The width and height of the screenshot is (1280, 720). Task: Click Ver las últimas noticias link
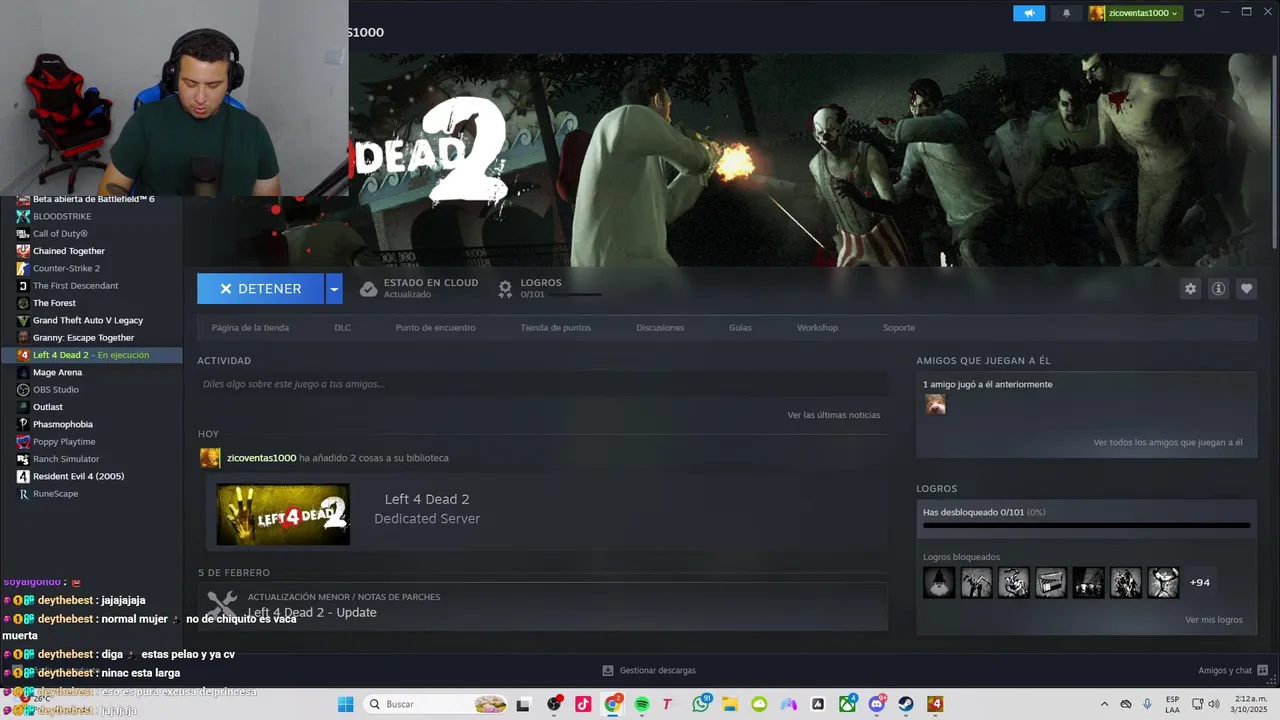pos(833,415)
